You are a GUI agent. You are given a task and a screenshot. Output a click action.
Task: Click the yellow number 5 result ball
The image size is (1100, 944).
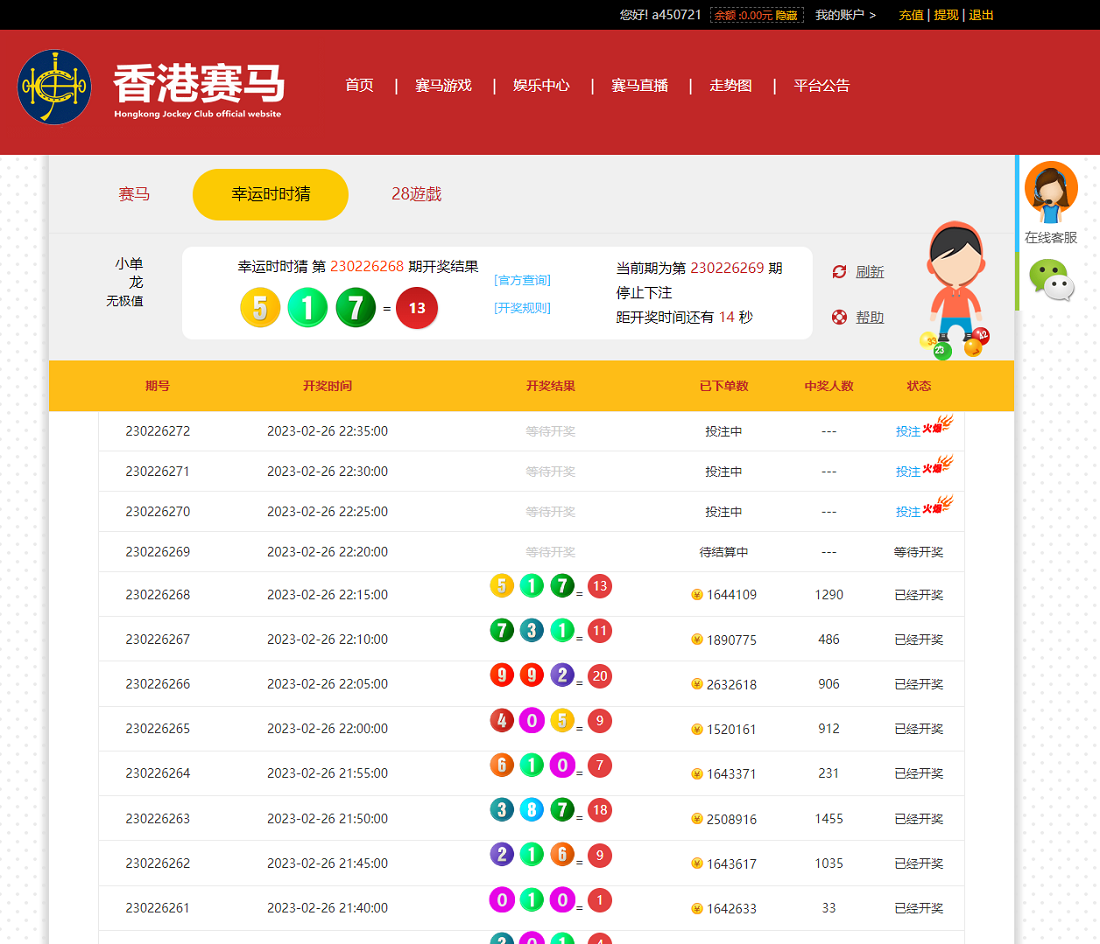pyautogui.click(x=260, y=308)
